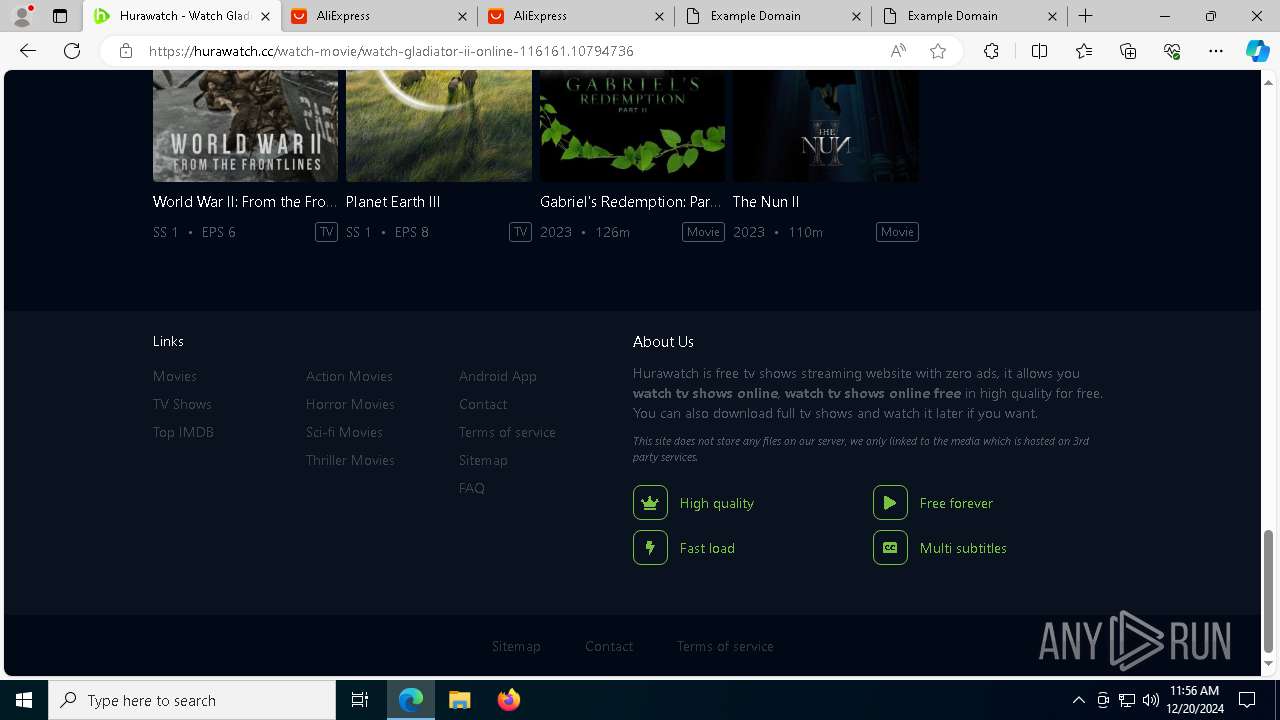Image resolution: width=1280 pixels, height=720 pixels.
Task: Open the Sitemap link in Links column
Action: pos(483,460)
